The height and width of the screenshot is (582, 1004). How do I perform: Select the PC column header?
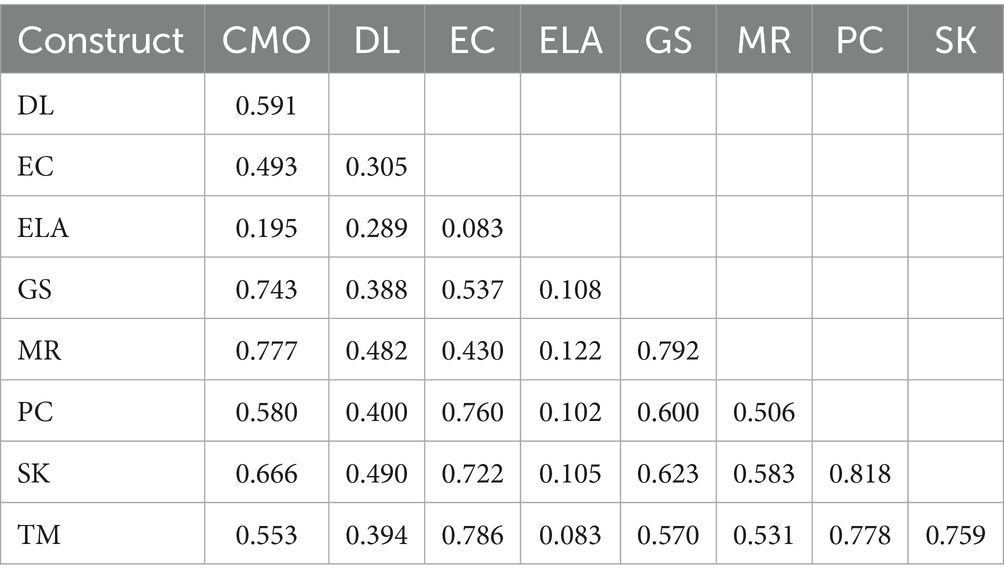pos(860,40)
